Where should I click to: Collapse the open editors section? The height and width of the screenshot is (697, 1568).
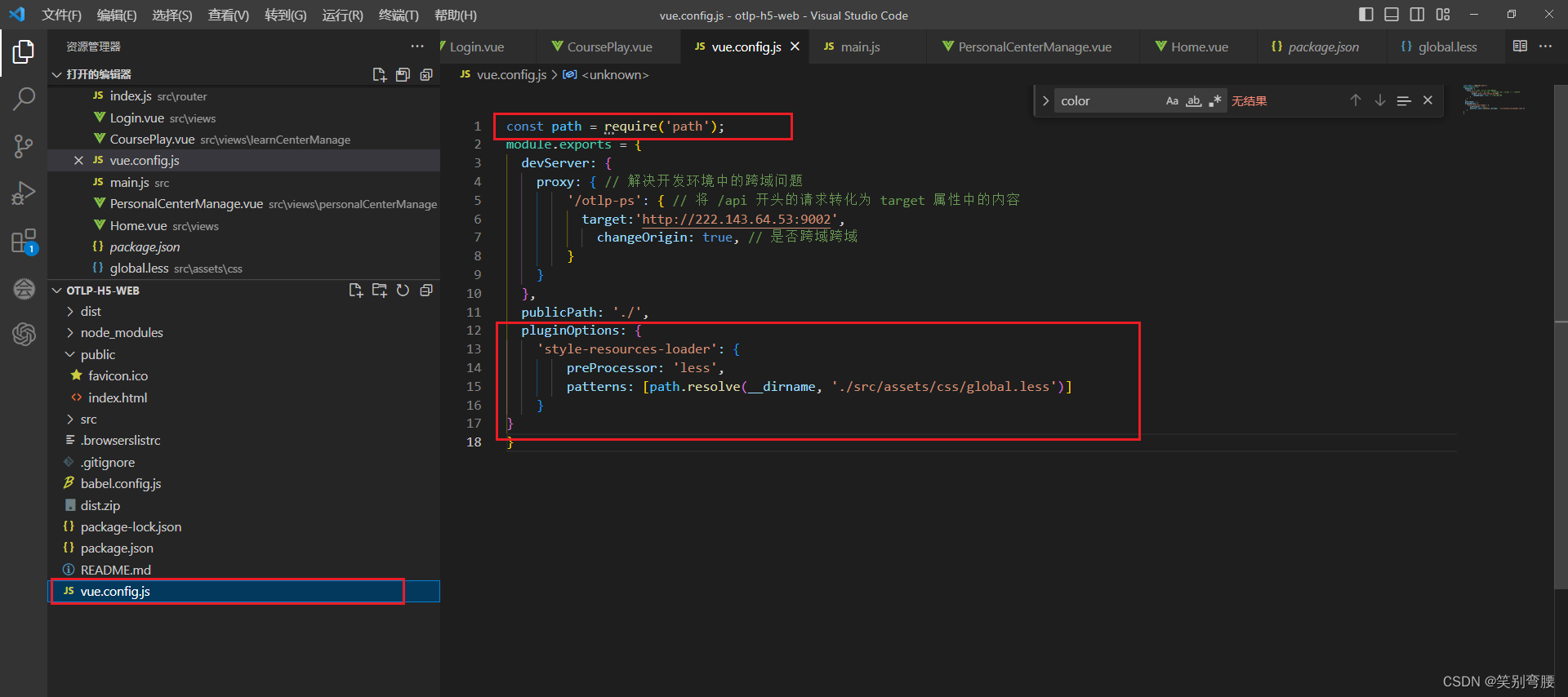coord(57,75)
